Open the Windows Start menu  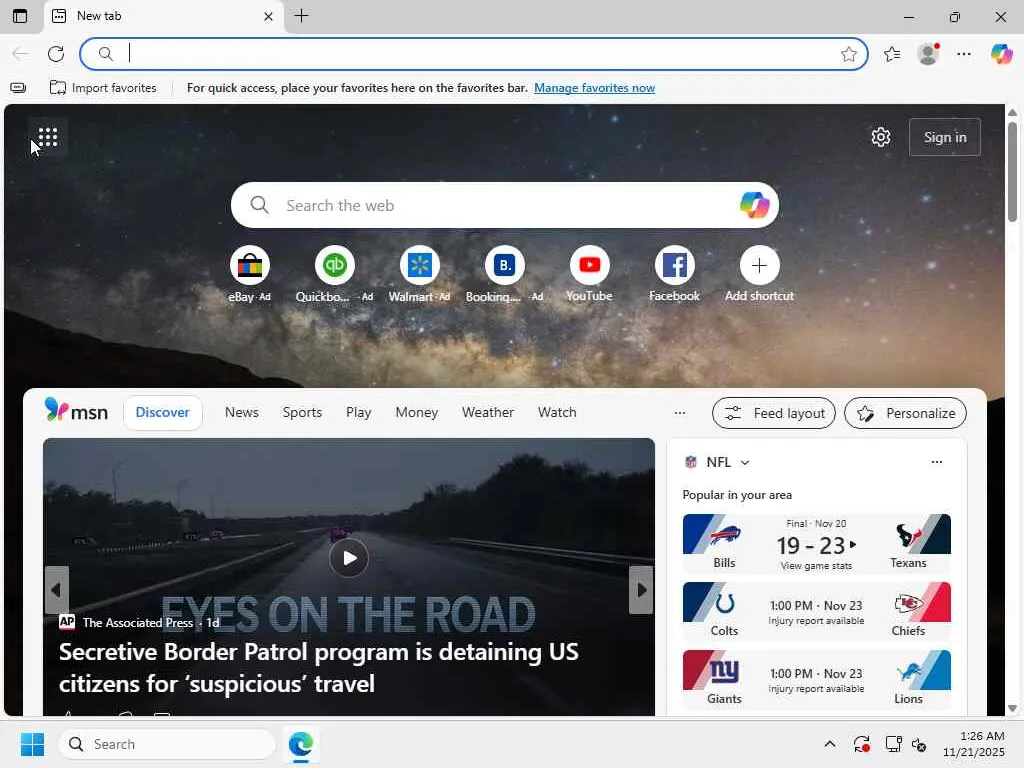click(x=32, y=744)
